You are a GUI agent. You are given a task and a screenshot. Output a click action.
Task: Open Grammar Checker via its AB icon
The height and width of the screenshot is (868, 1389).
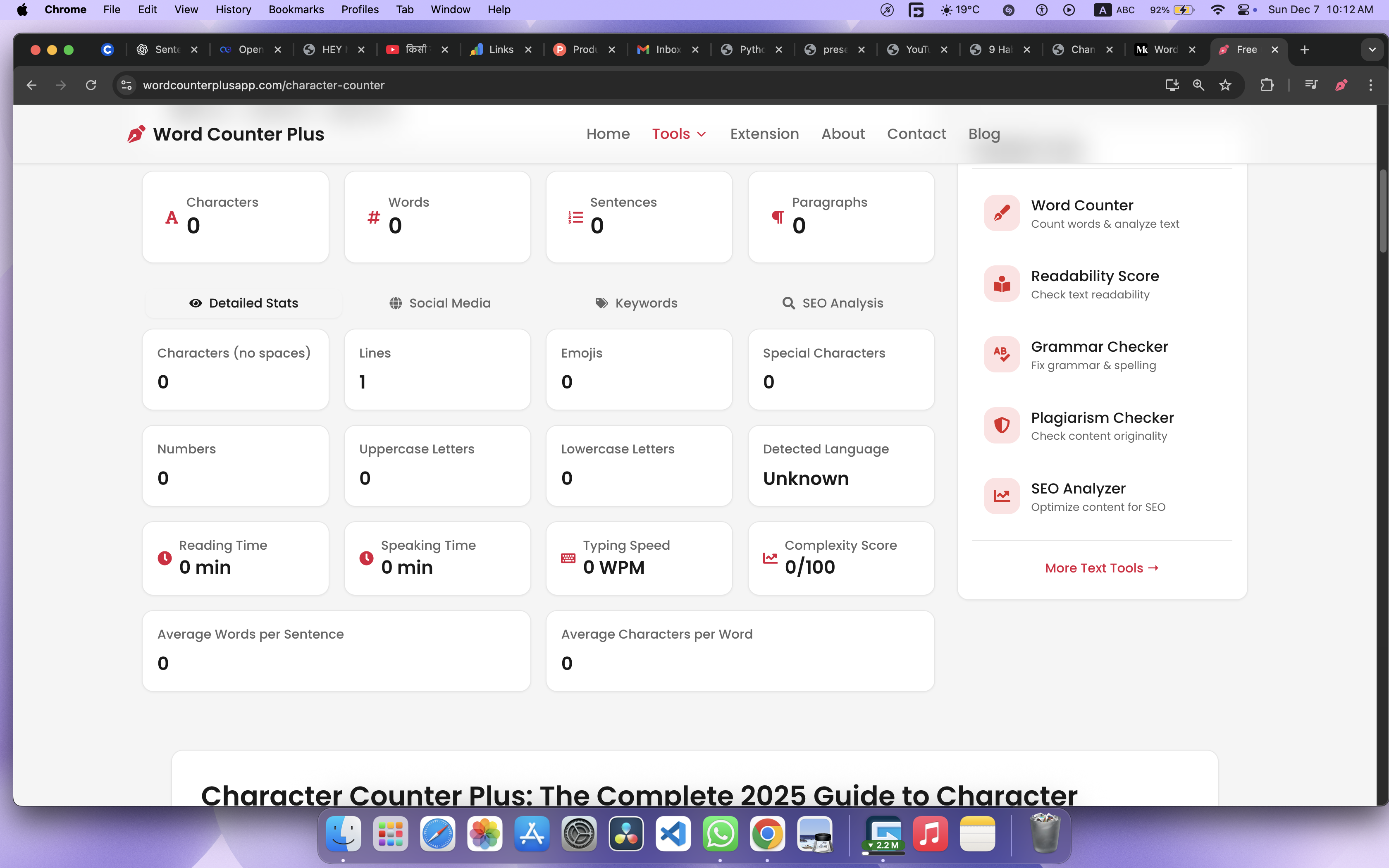click(1001, 354)
